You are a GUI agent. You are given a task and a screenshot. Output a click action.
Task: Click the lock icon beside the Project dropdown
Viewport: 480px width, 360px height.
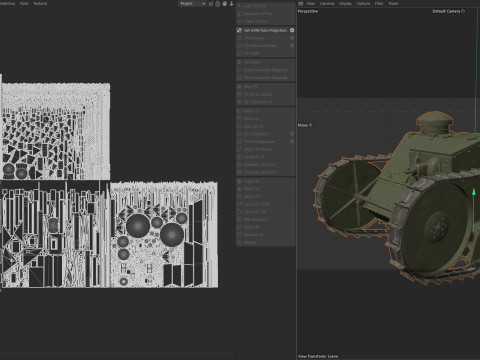click(x=218, y=4)
